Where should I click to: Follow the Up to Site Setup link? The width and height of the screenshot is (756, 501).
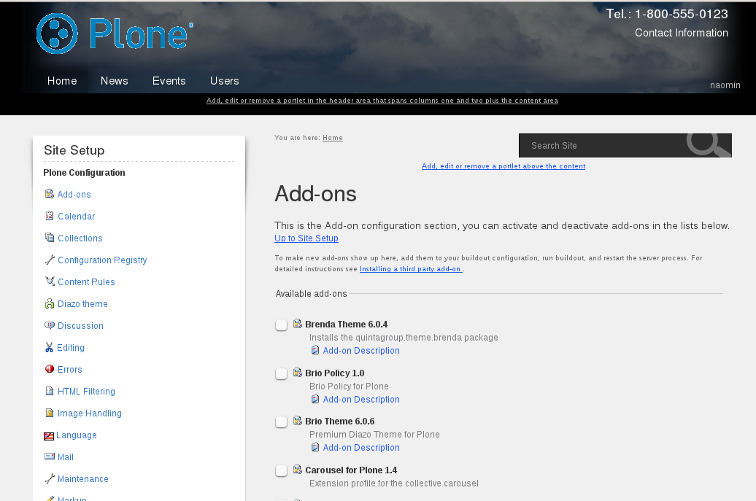306,238
